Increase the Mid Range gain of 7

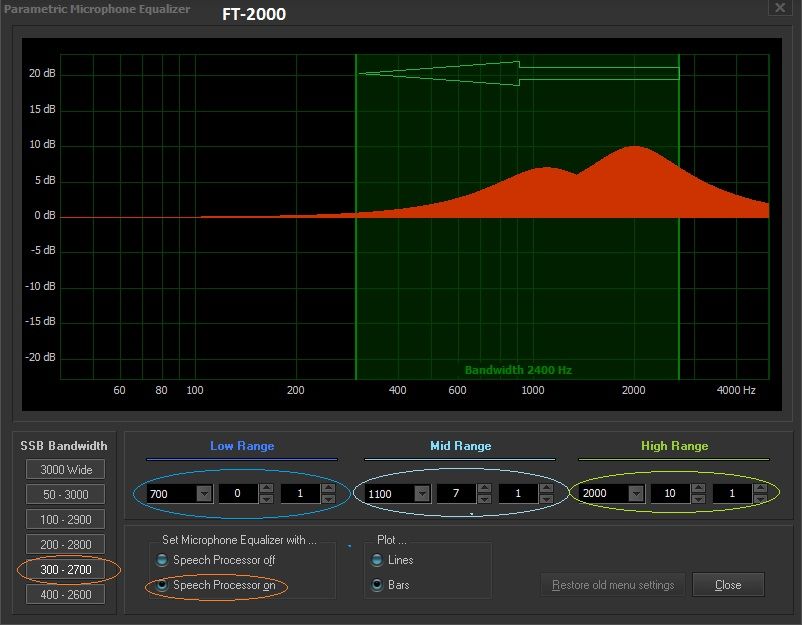484,488
